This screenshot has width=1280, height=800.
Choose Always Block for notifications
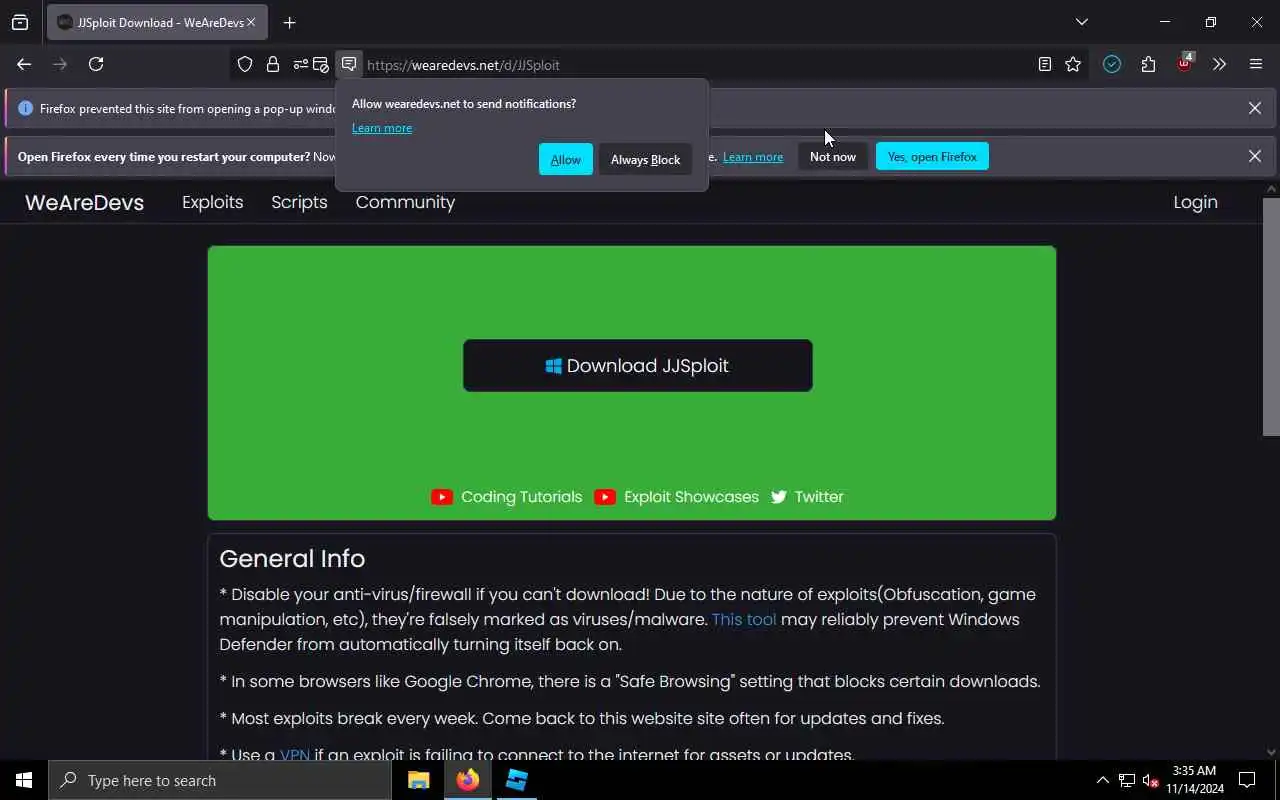(645, 159)
